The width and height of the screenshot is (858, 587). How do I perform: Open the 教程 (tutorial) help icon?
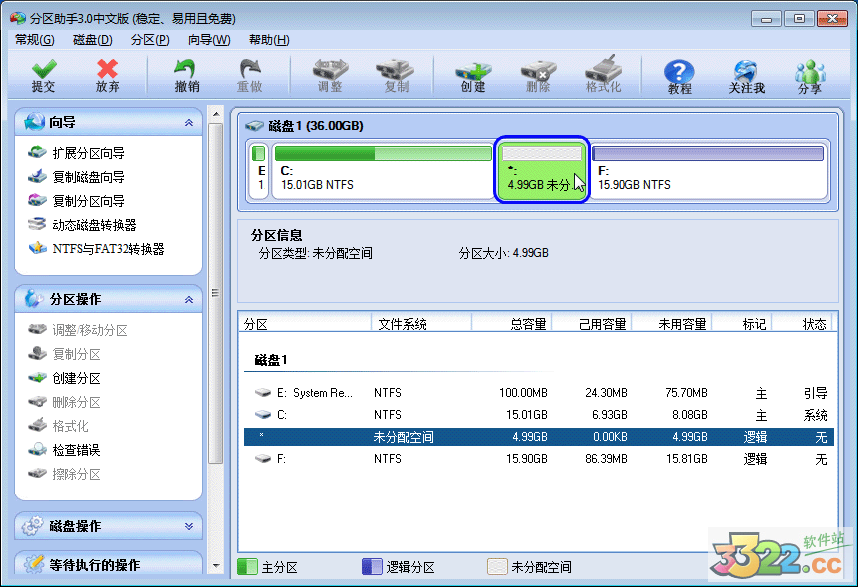(680, 75)
